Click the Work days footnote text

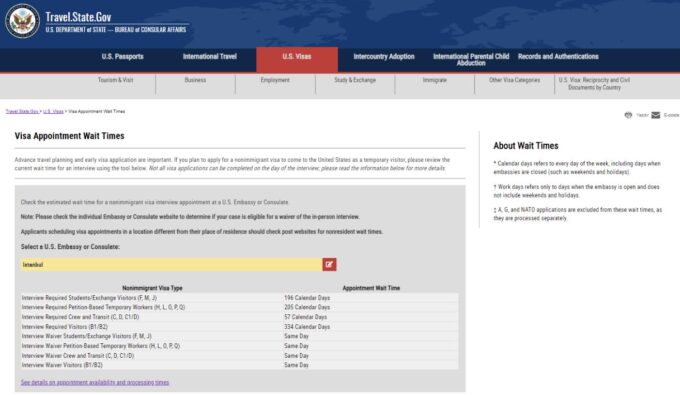(x=576, y=191)
